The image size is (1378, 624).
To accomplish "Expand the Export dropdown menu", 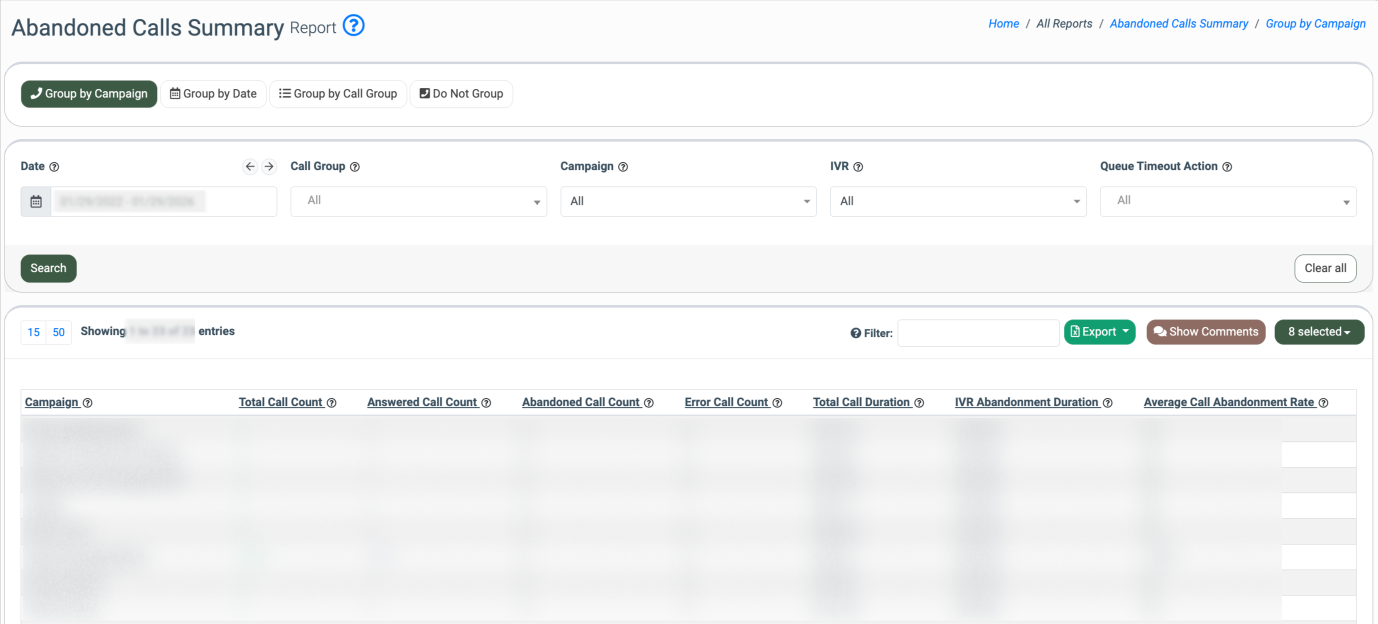I will 1099,332.
